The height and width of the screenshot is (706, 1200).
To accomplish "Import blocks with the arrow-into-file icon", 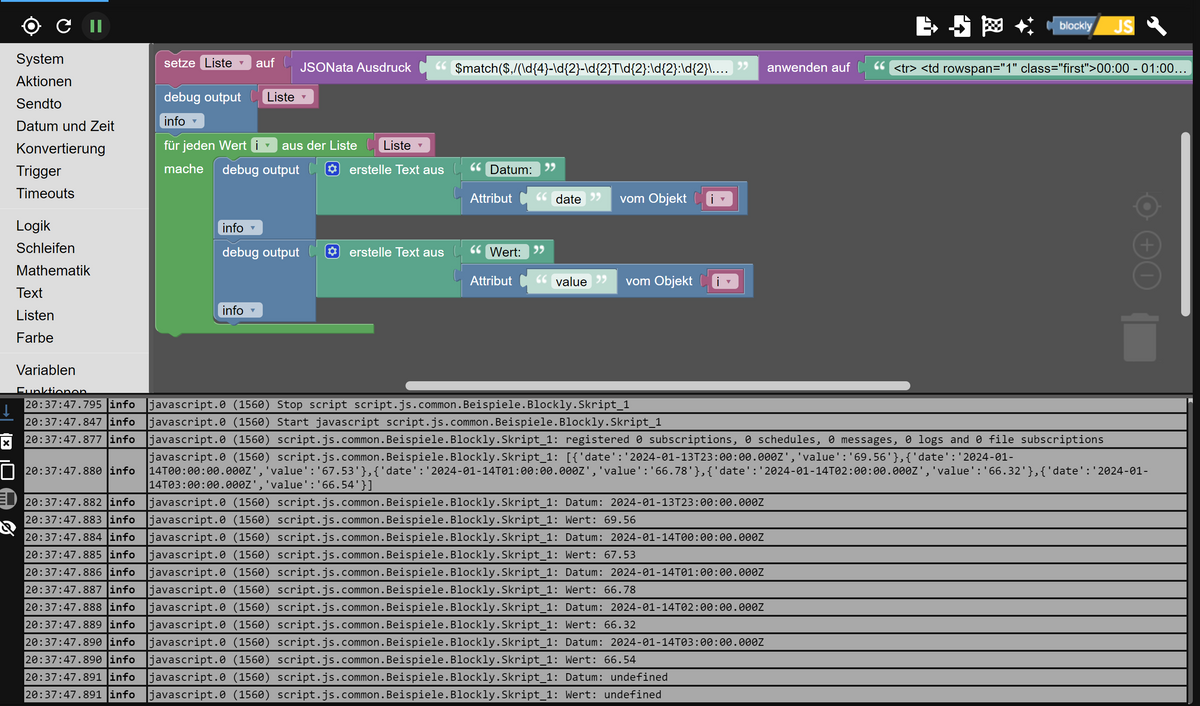I will pos(960,26).
